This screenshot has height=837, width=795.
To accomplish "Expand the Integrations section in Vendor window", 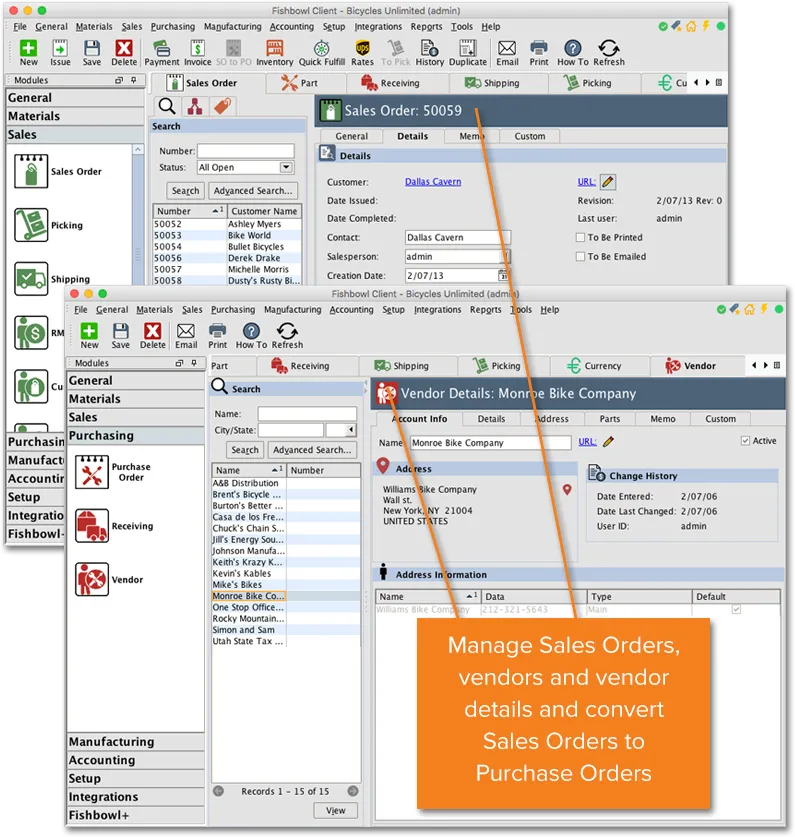I will (136, 796).
